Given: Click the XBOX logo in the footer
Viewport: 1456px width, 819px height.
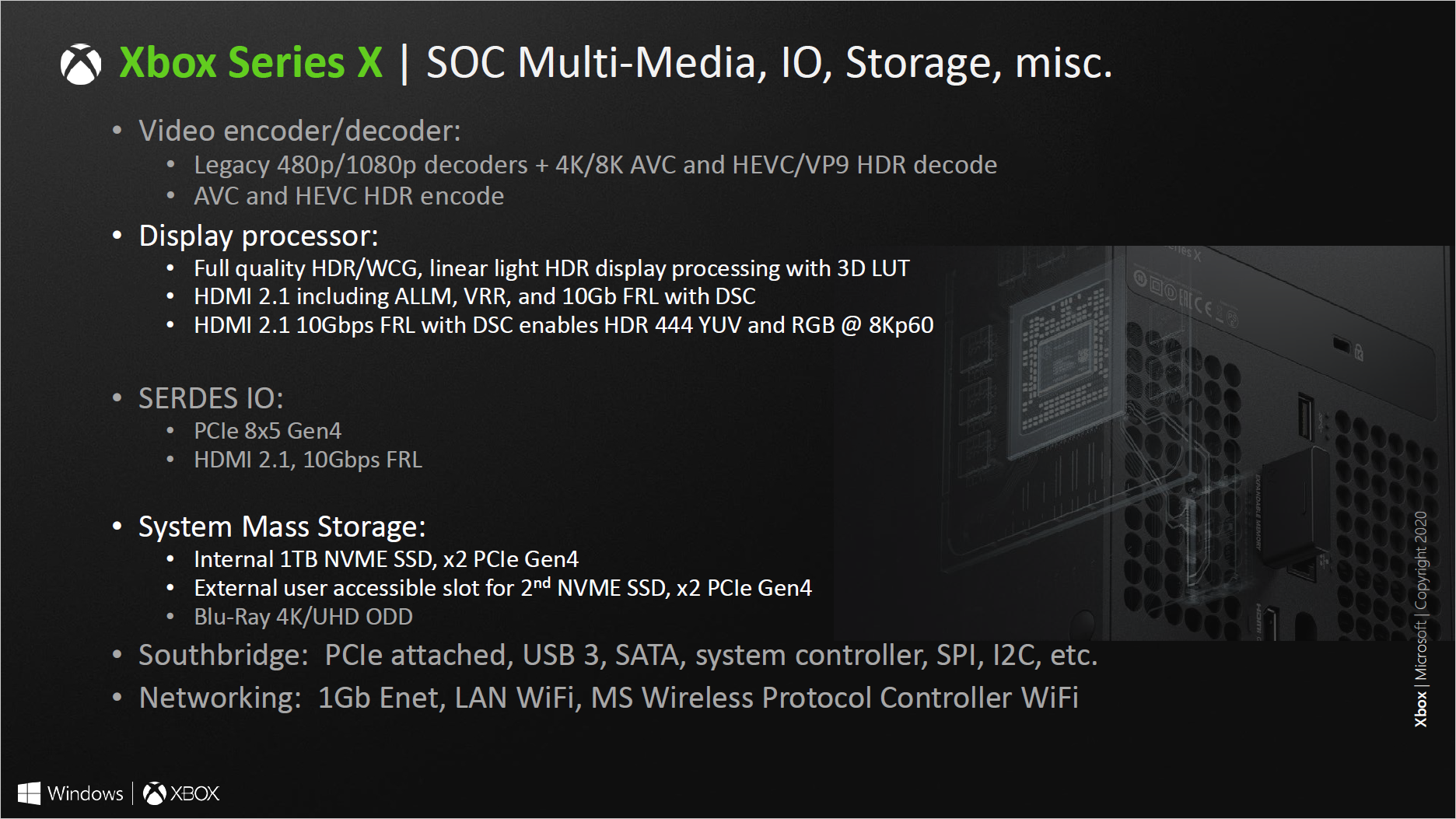Looking at the screenshot, I should [x=182, y=793].
